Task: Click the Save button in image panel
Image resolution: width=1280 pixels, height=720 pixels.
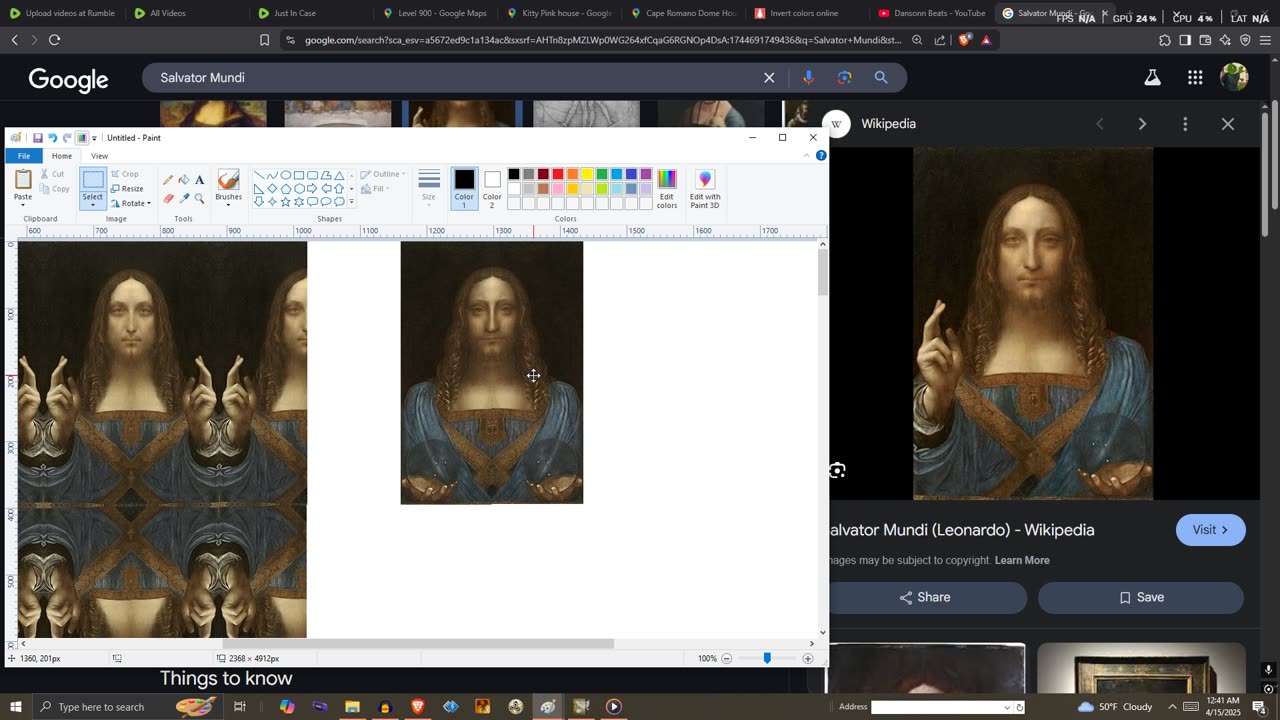Action: 1141,597
